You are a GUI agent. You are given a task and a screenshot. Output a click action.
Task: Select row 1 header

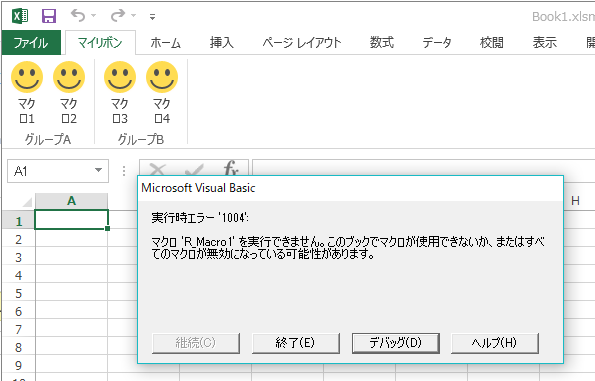tap(18, 221)
